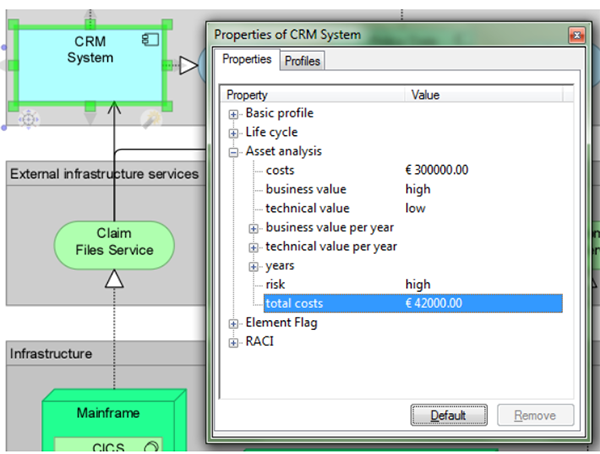Click the Basic profile label
This screenshot has height=454, width=600.
click(x=279, y=113)
